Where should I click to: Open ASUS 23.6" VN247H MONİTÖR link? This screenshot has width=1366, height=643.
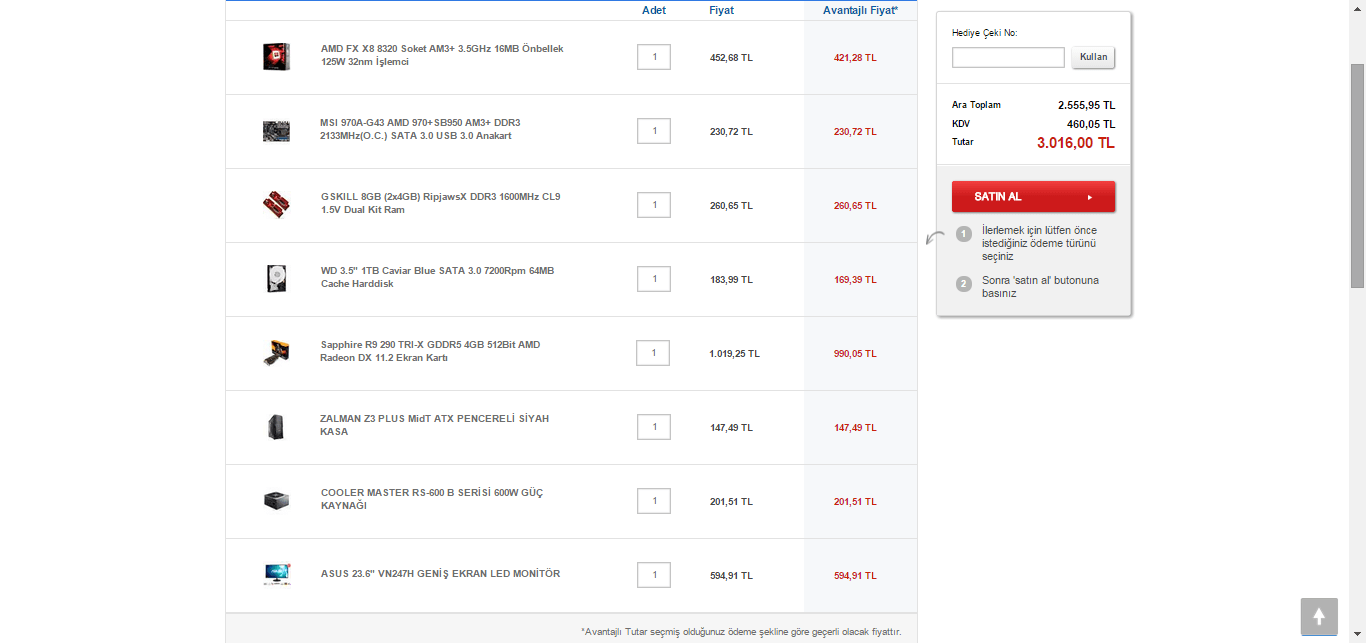tap(440, 574)
